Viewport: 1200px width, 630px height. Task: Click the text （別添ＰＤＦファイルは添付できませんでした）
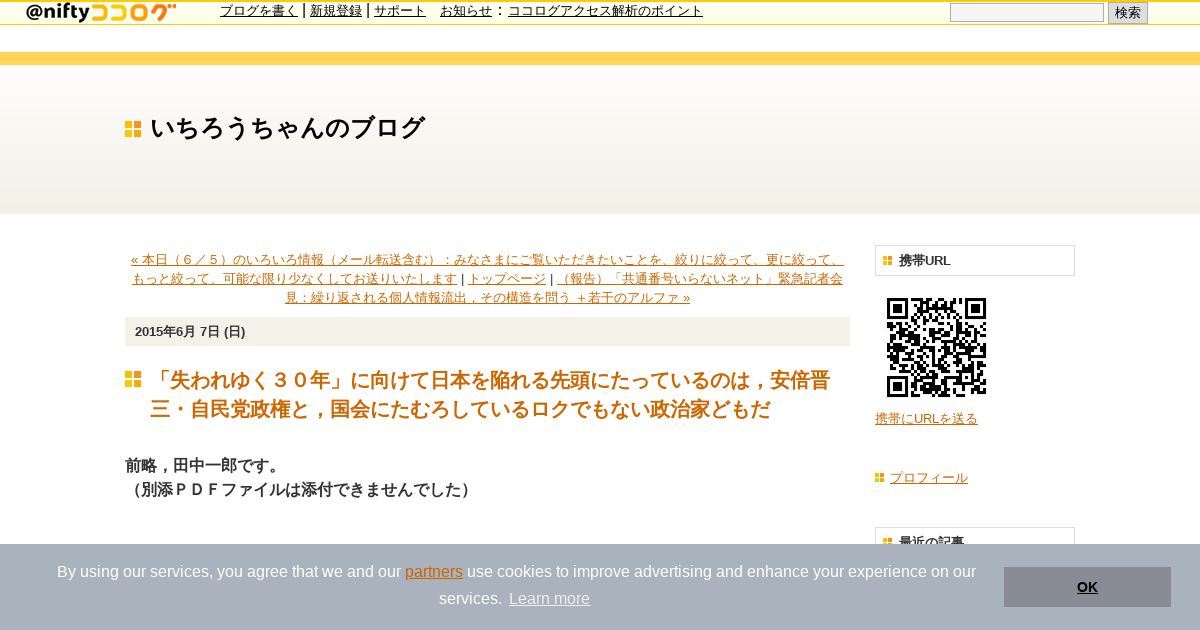coord(300,490)
